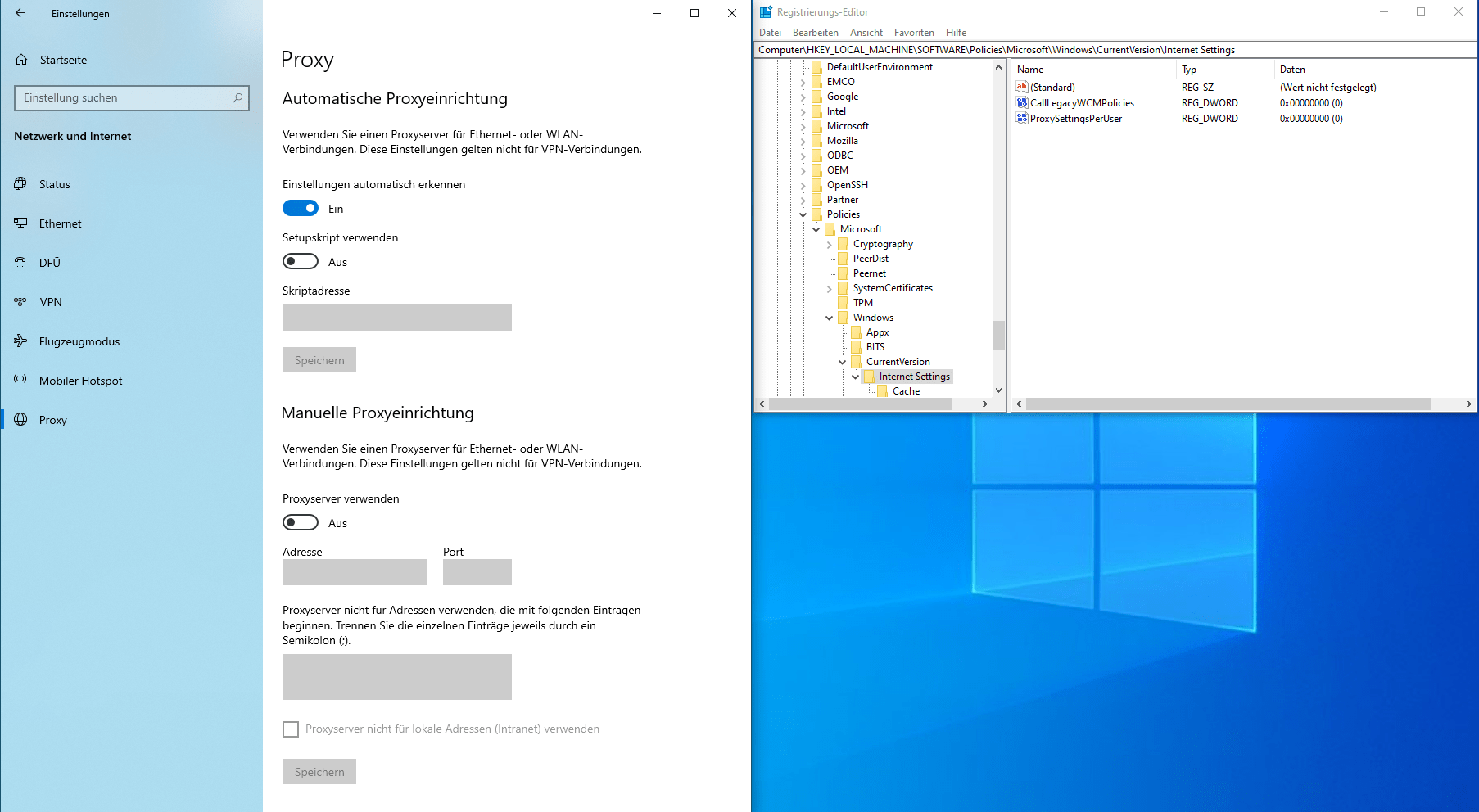
Task: Click the CallLegacyWCMPolicies value icon
Action: tap(1022, 103)
